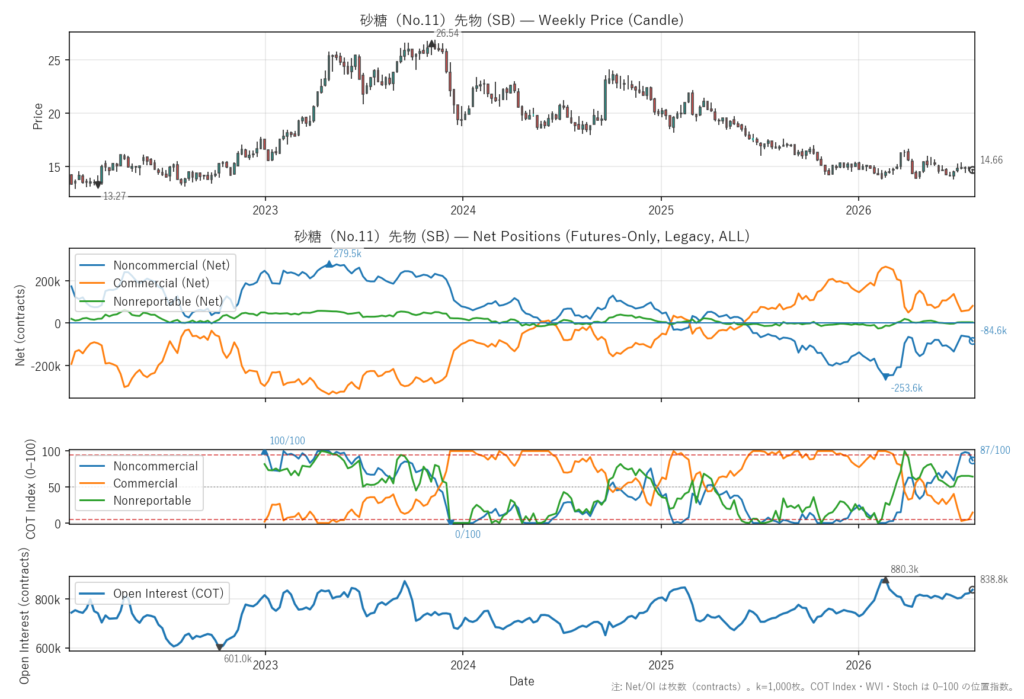Click the Open Interest (contracts) axis label
The image size is (1024, 699).
tap(24, 616)
